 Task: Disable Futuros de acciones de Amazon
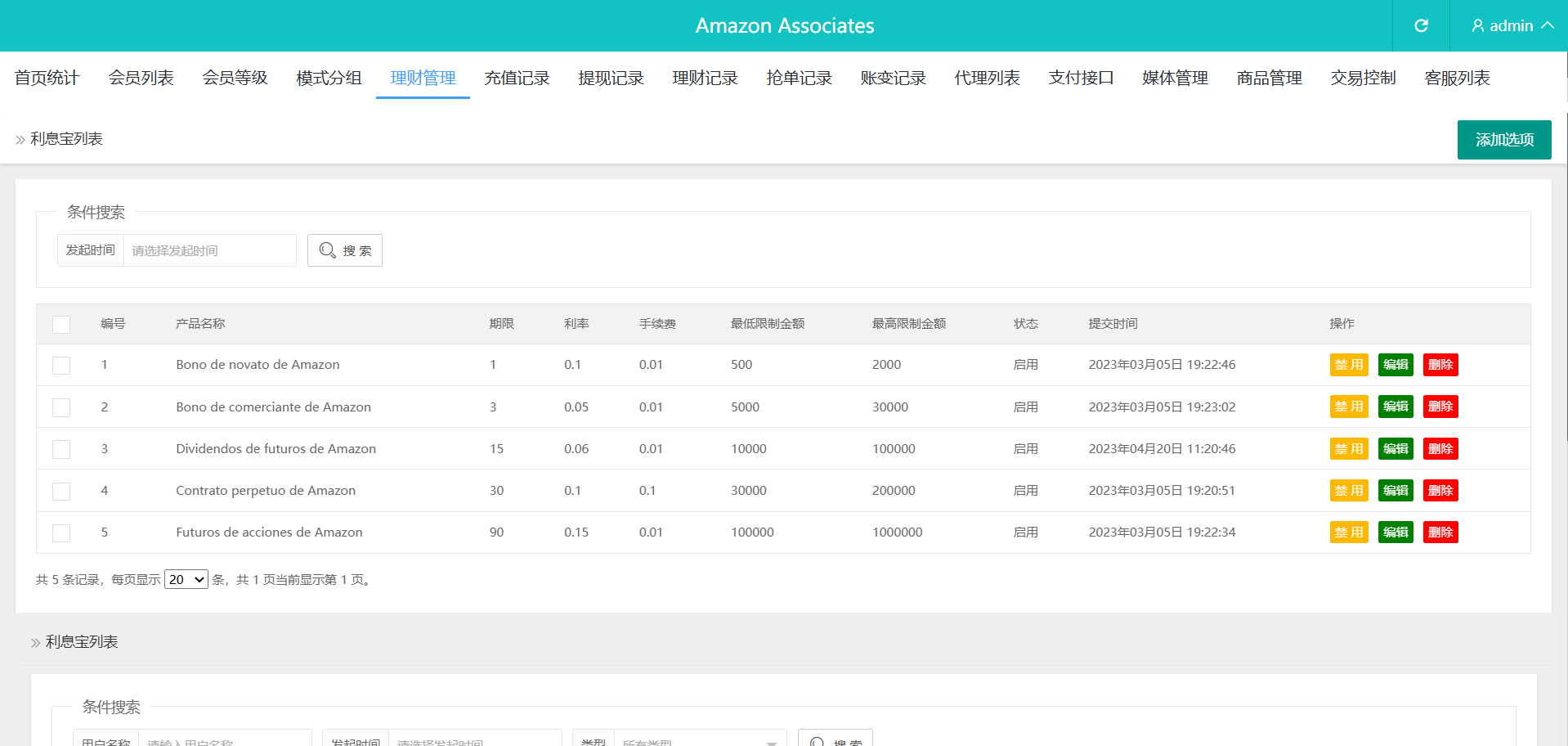[1349, 533]
